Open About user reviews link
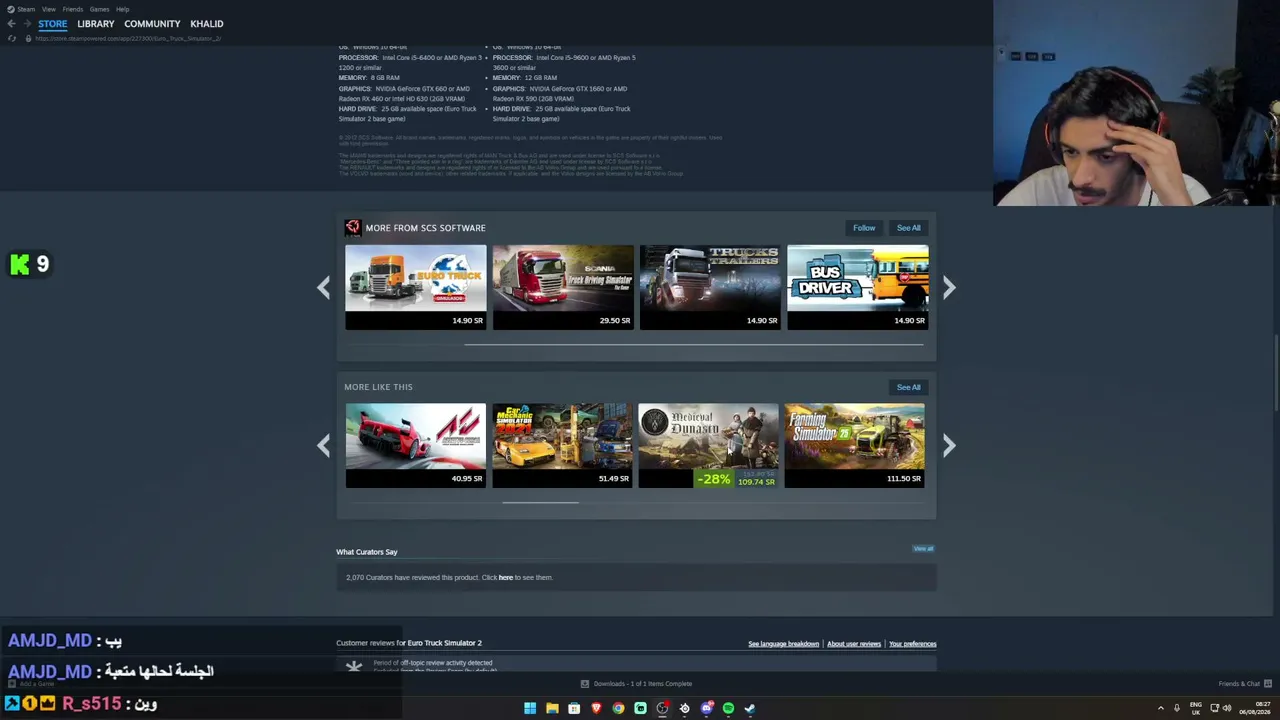The width and height of the screenshot is (1280, 720). 854,644
